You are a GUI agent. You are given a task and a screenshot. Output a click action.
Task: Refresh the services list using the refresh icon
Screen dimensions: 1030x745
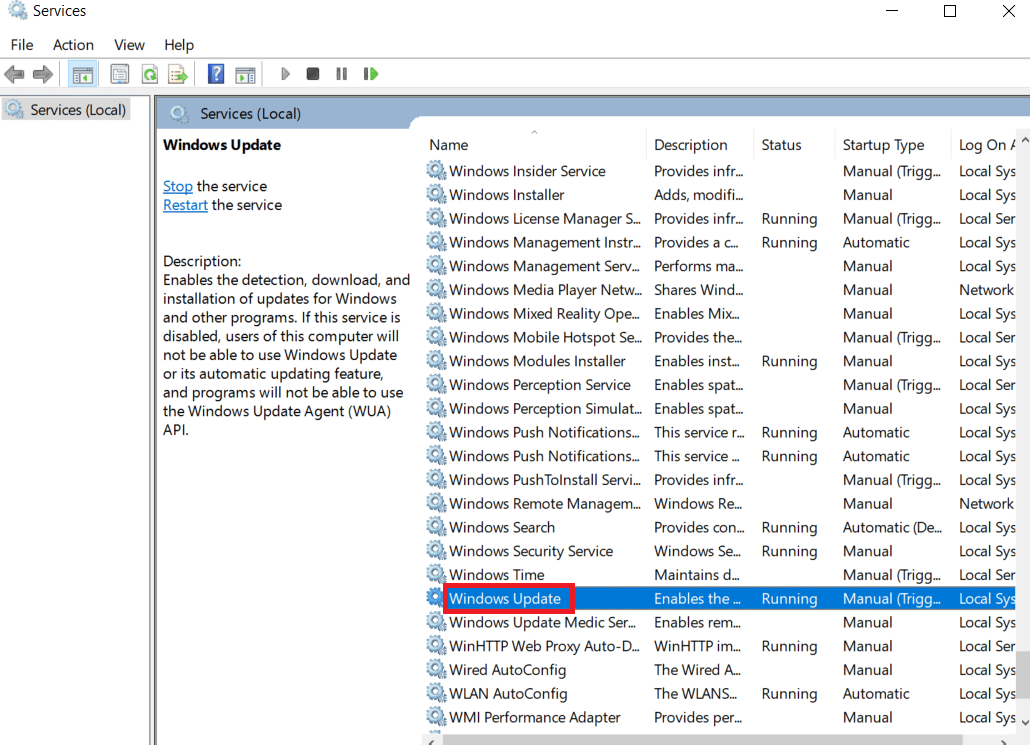click(x=150, y=73)
